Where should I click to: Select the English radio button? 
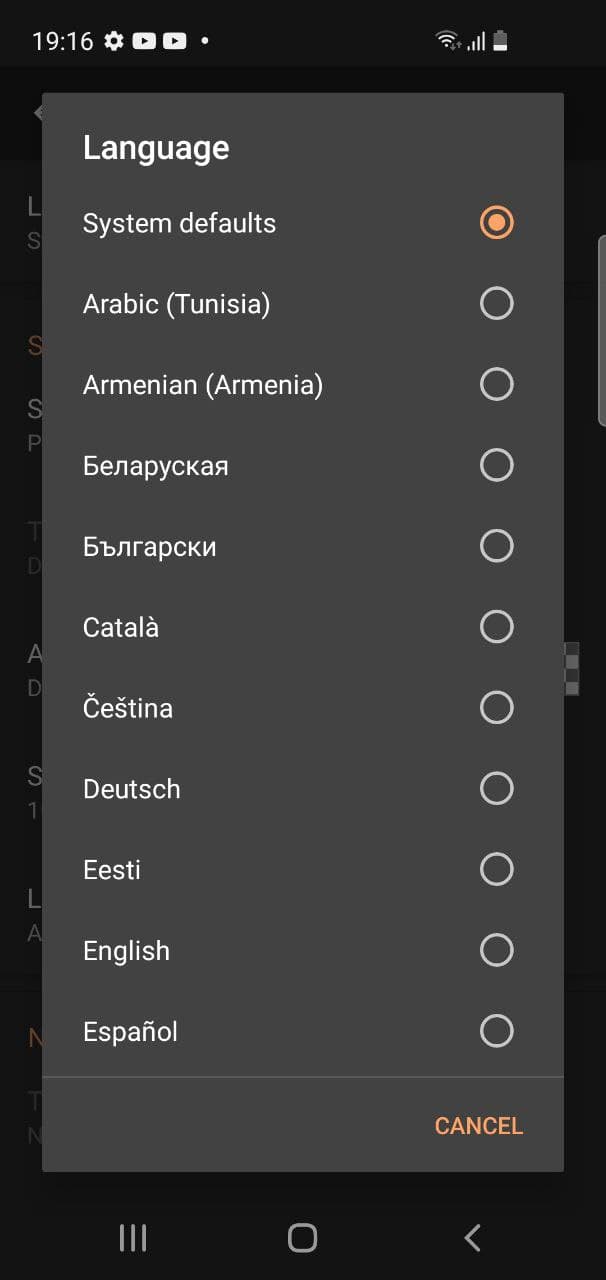pyautogui.click(x=496, y=950)
